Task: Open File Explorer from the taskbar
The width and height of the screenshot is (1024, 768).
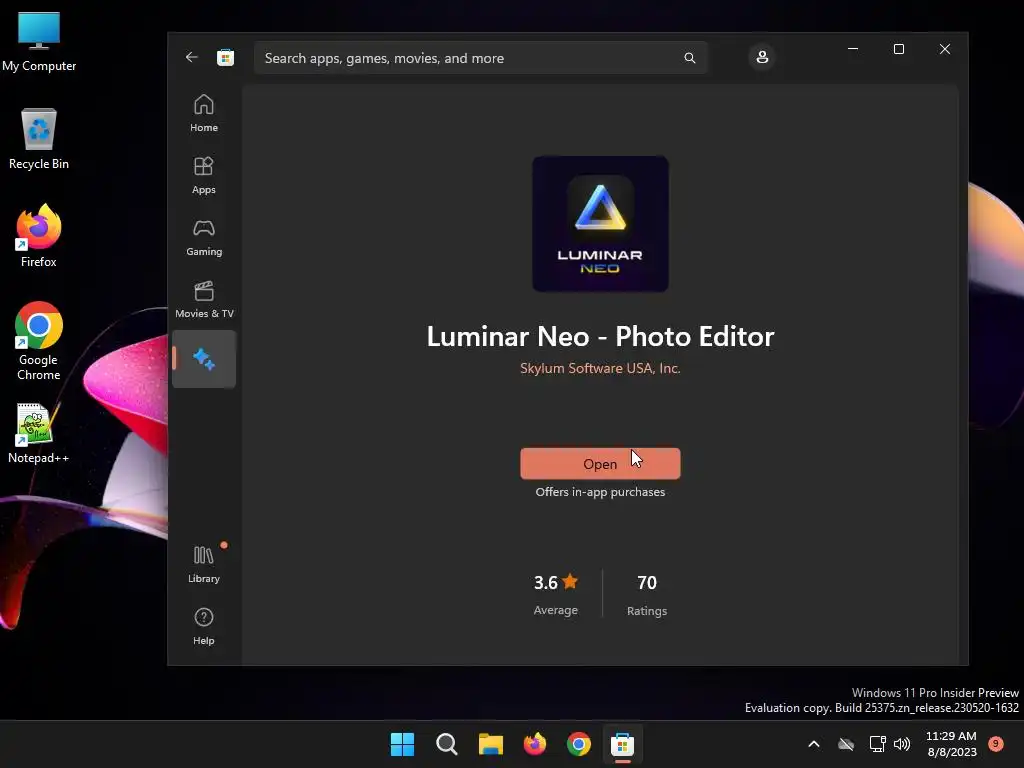Action: tap(490, 744)
